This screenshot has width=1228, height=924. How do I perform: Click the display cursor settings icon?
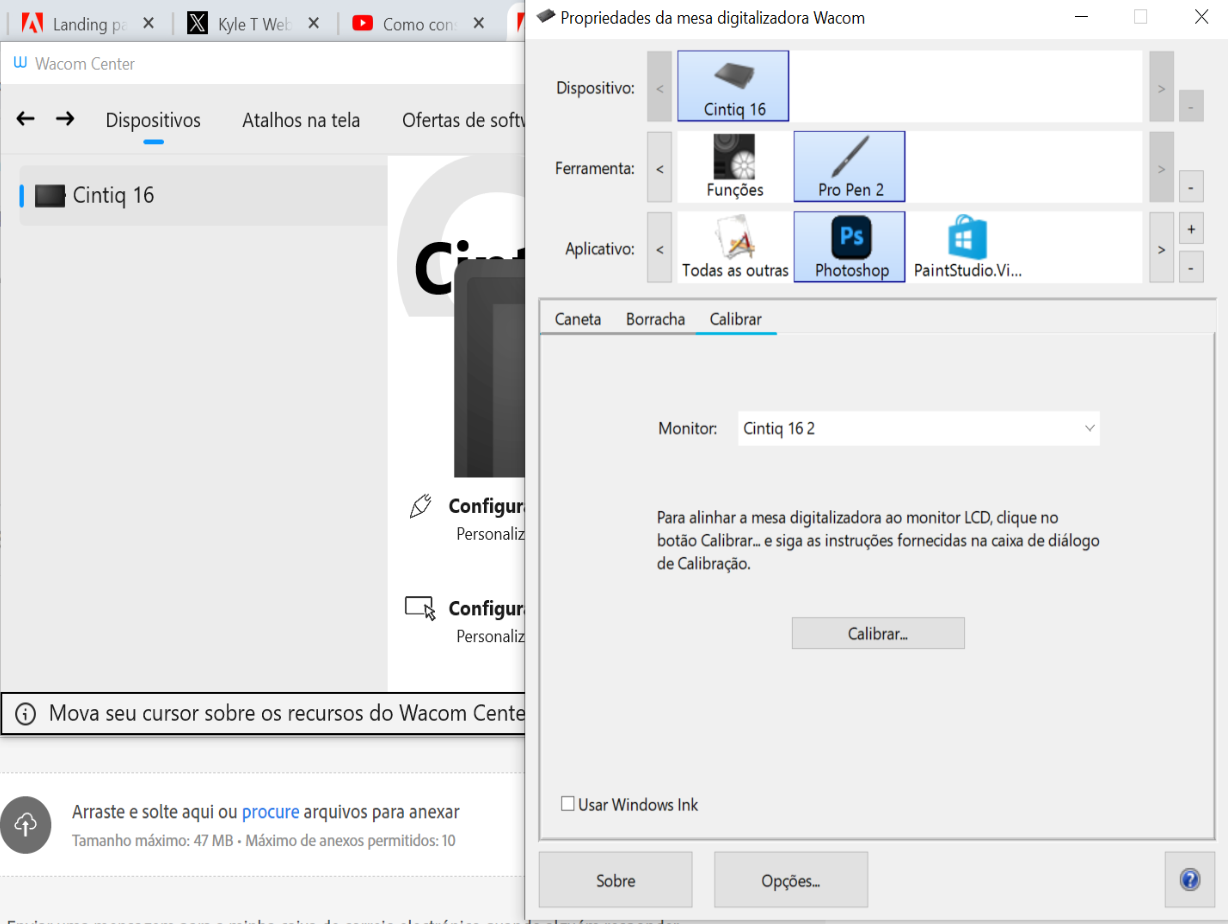(420, 608)
